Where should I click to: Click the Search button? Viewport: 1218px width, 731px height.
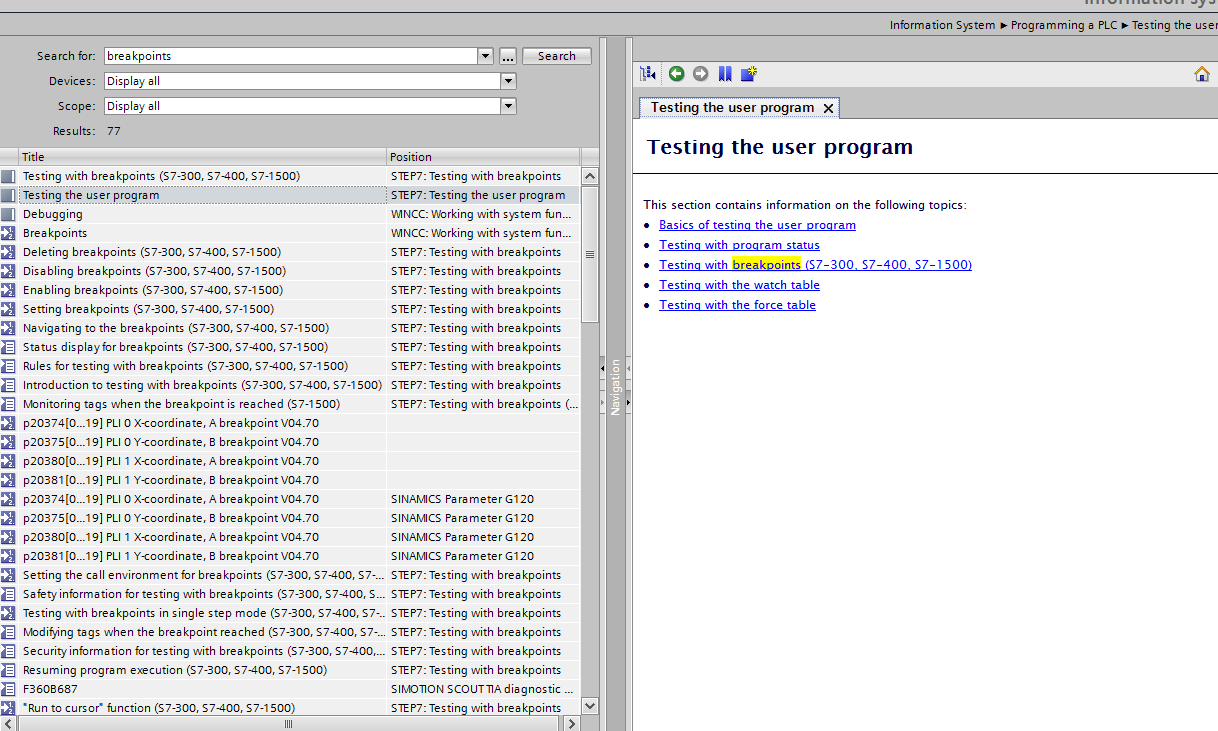point(557,56)
